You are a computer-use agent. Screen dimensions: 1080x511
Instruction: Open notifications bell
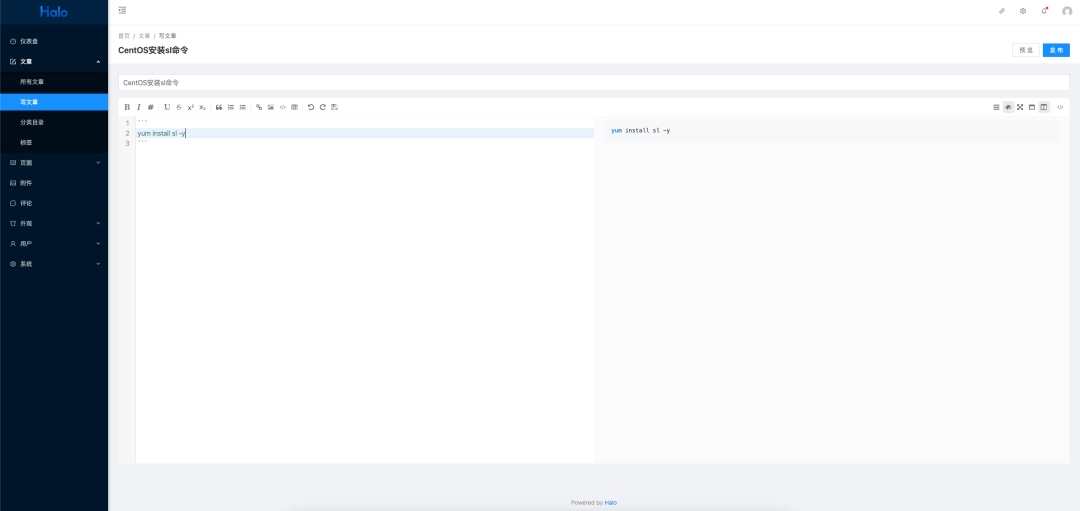coord(1044,11)
